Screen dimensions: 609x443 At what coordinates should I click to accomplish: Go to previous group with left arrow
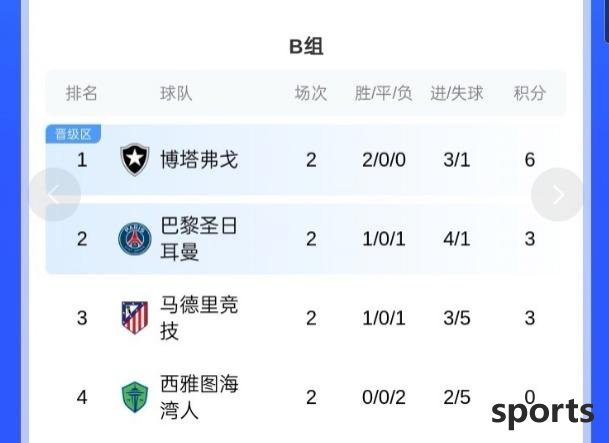click(x=55, y=195)
